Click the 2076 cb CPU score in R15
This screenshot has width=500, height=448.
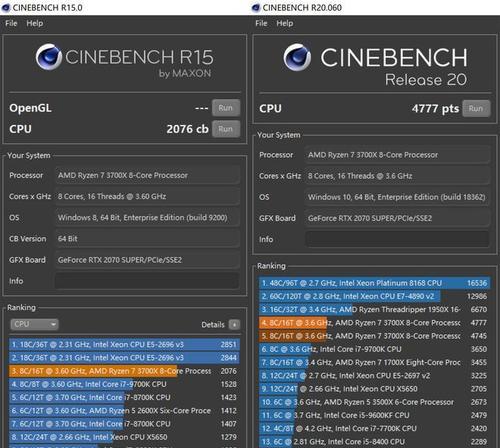pyautogui.click(x=188, y=129)
